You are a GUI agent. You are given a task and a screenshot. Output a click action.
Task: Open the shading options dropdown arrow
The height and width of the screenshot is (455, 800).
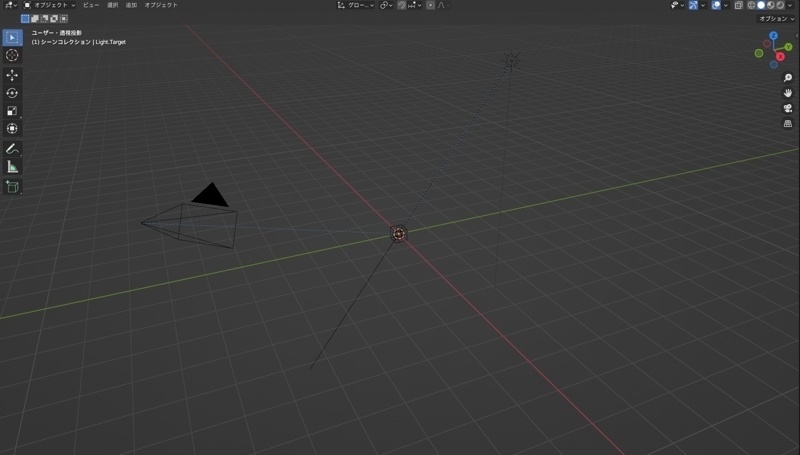click(790, 5)
